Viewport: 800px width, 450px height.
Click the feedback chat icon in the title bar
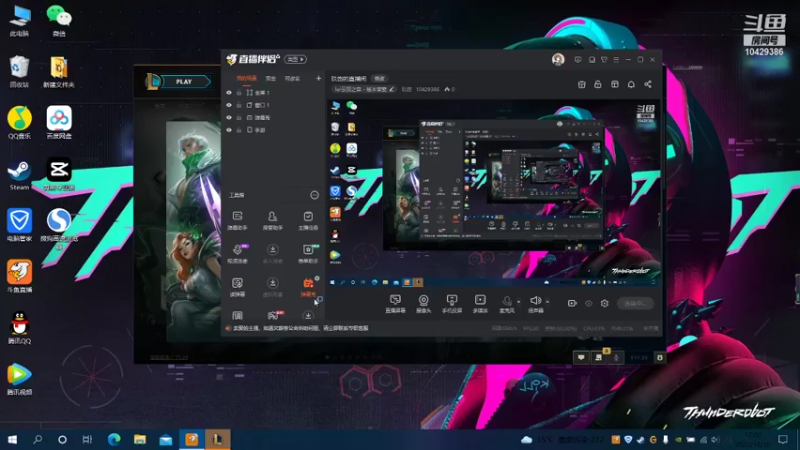click(578, 60)
